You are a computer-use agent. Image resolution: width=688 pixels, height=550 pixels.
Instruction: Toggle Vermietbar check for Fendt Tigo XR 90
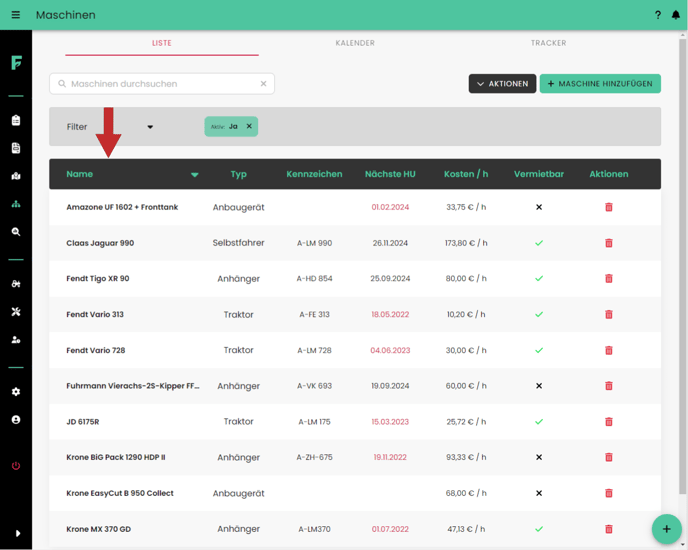click(x=539, y=278)
